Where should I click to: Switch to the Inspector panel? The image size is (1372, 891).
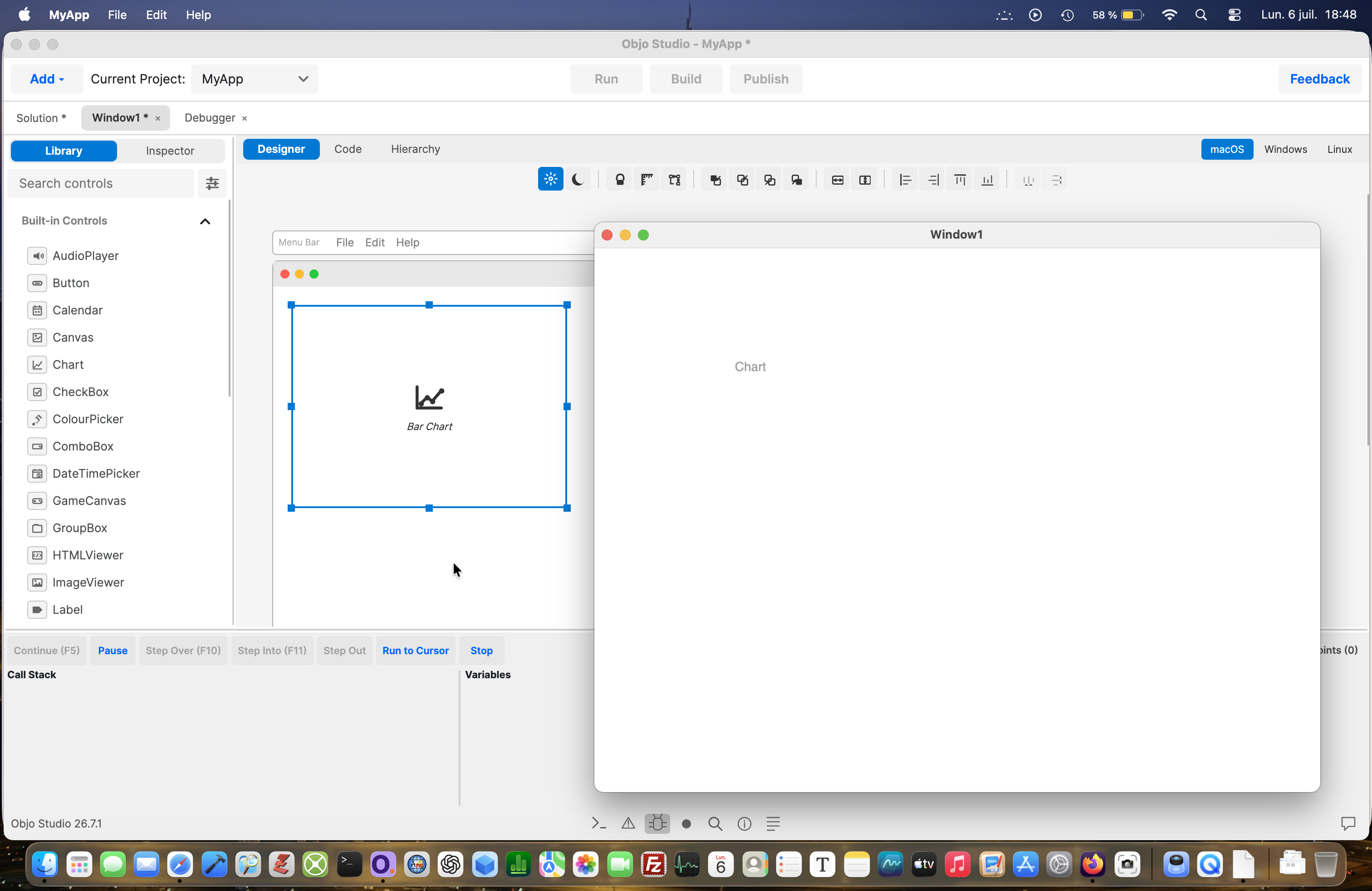[x=170, y=151]
